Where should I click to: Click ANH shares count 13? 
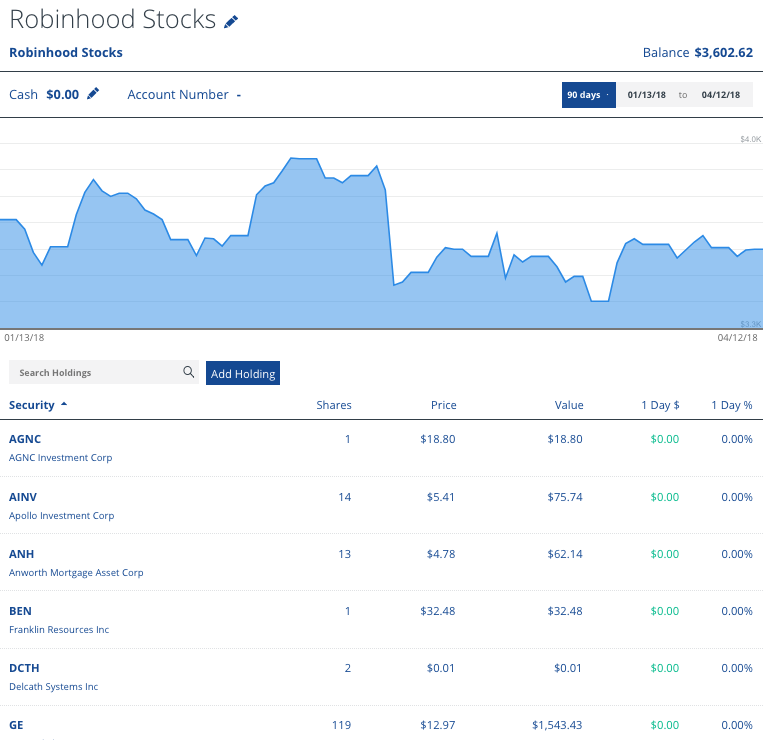[x=345, y=554]
